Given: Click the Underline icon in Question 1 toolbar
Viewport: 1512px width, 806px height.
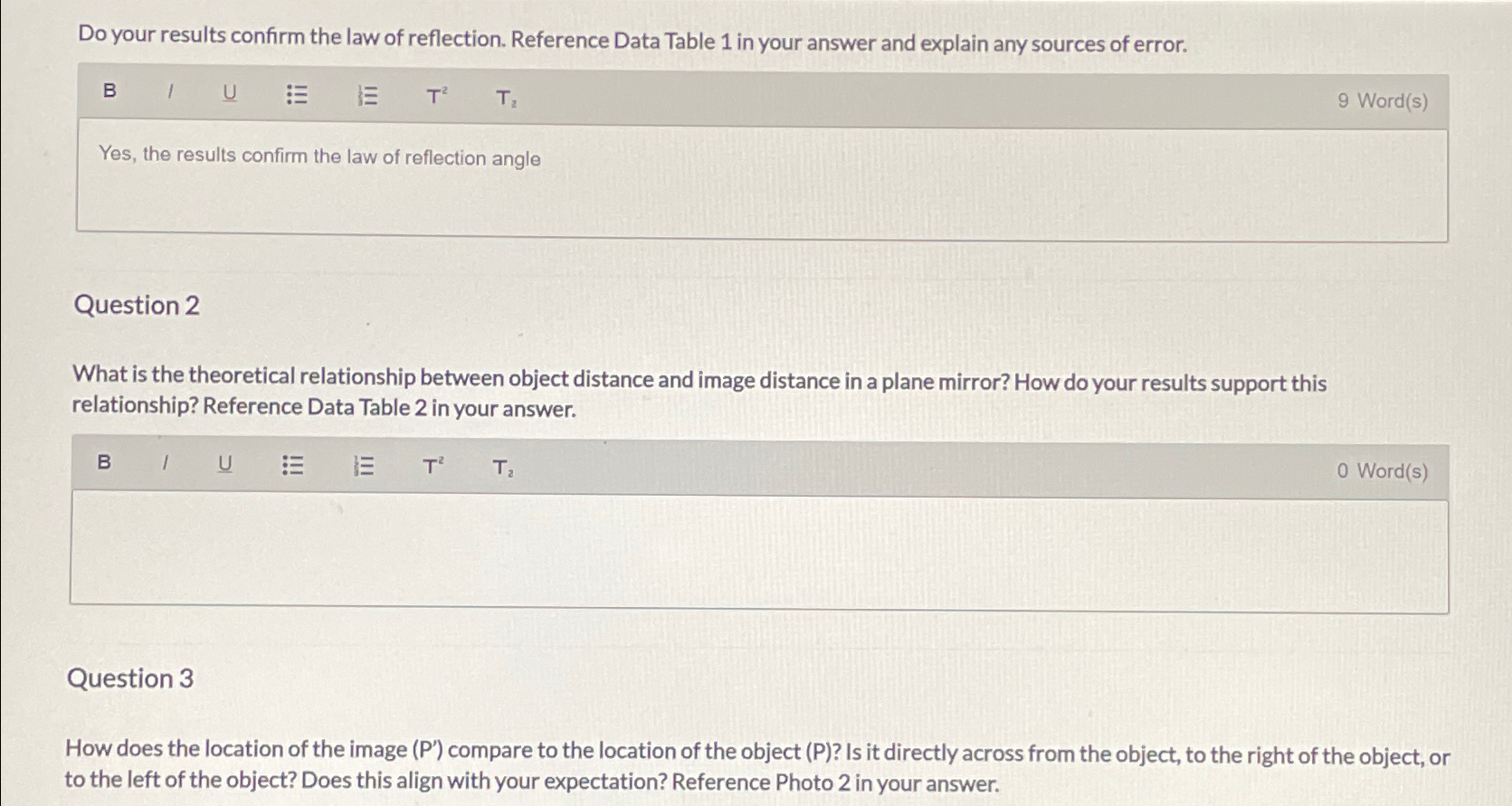Looking at the screenshot, I should [x=229, y=93].
